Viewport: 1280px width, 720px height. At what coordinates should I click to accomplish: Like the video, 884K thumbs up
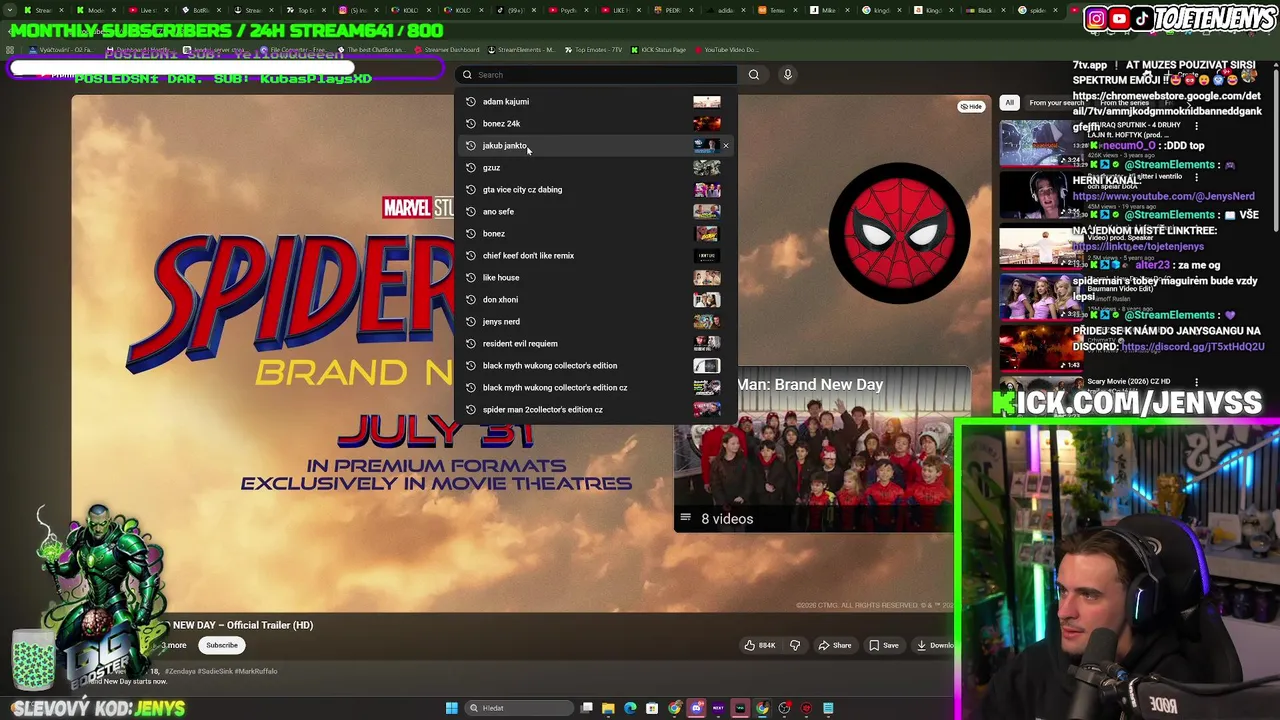(759, 646)
